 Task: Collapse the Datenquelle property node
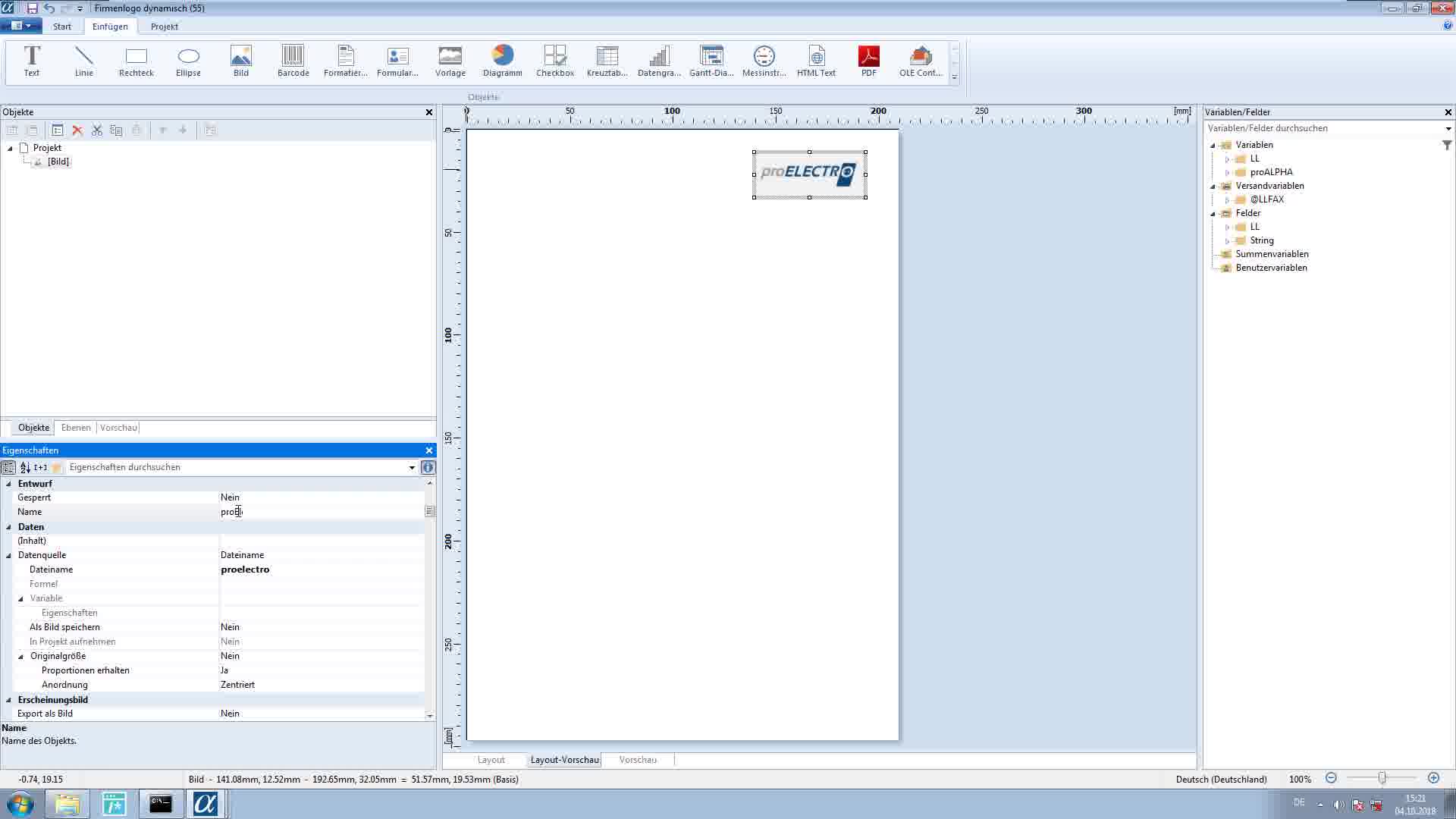click(x=9, y=556)
